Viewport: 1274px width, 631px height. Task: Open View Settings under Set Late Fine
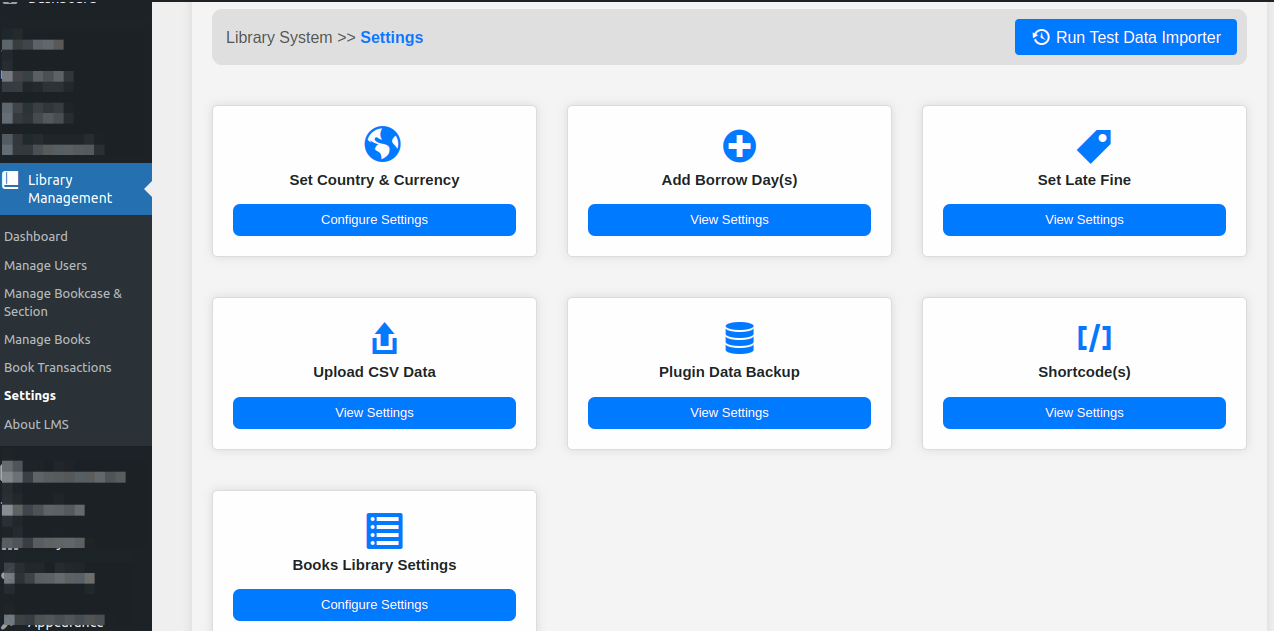(x=1084, y=220)
